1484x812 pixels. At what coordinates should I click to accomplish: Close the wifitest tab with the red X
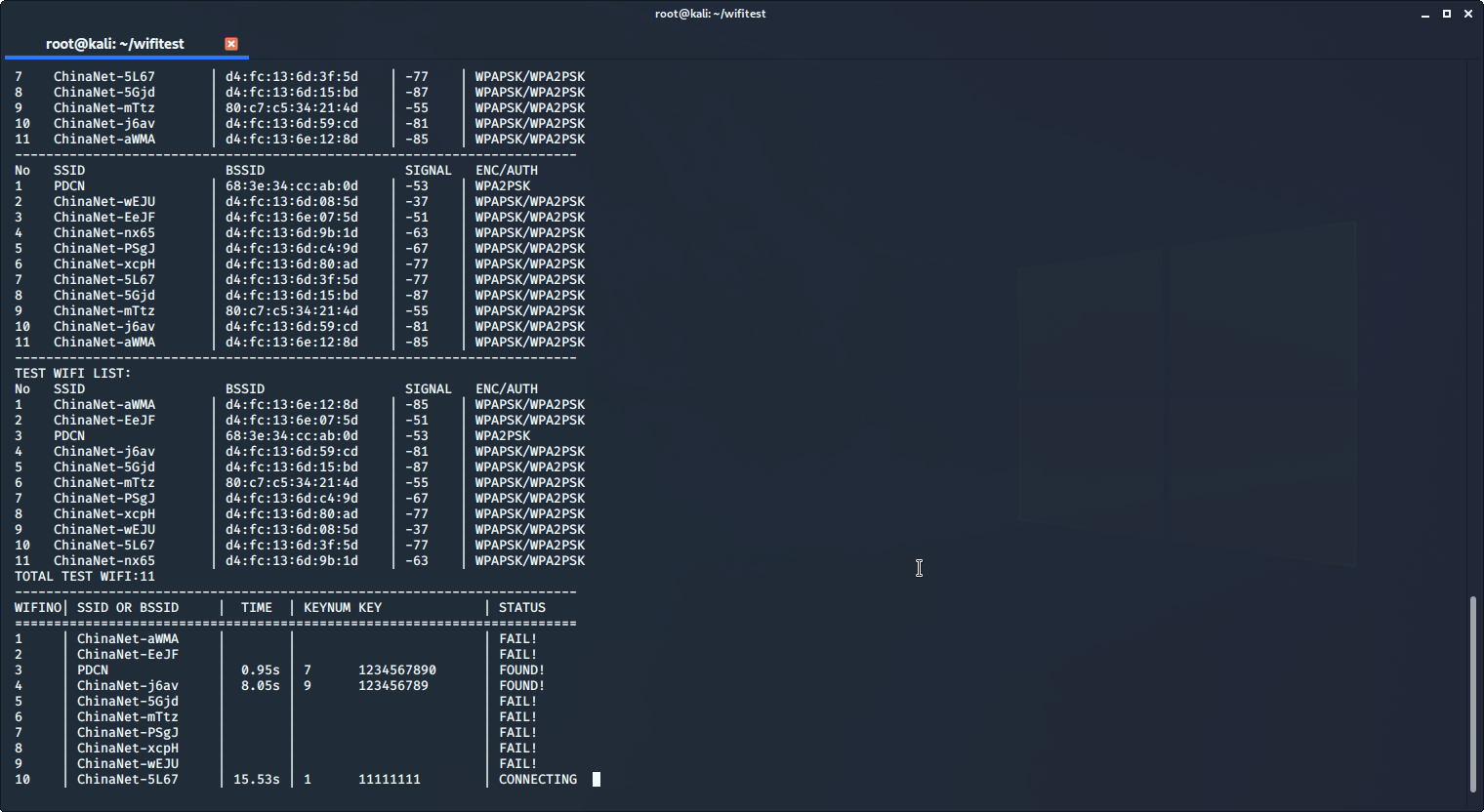click(x=231, y=44)
